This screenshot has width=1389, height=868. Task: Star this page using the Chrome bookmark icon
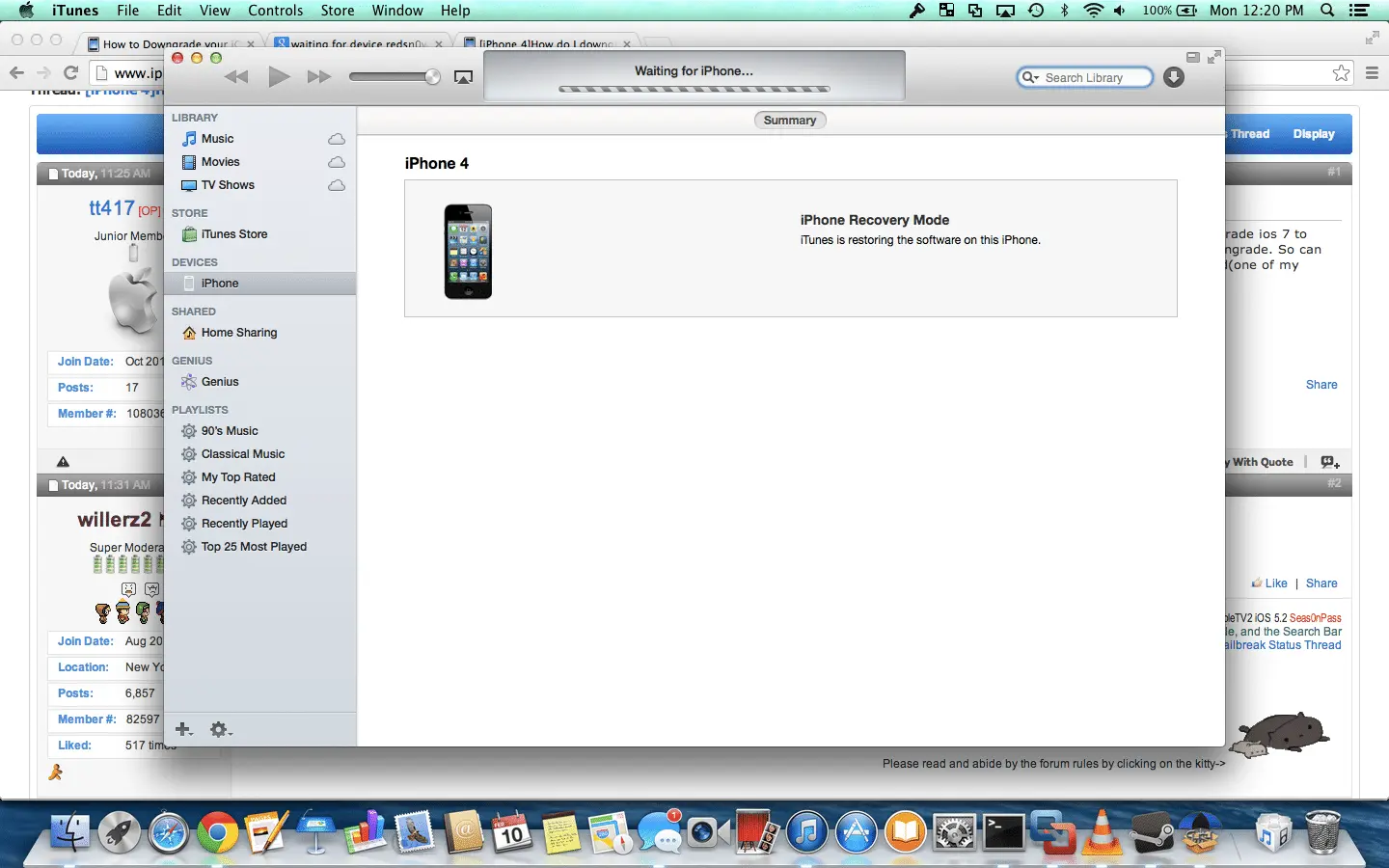(x=1341, y=73)
